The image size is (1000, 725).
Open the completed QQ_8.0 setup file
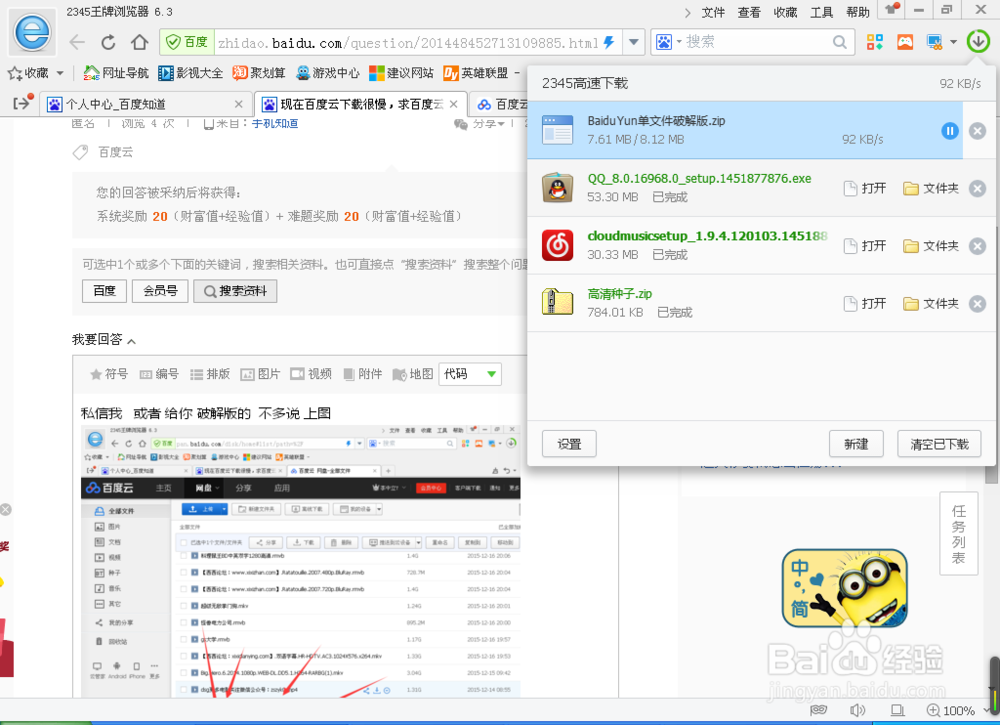(x=865, y=188)
